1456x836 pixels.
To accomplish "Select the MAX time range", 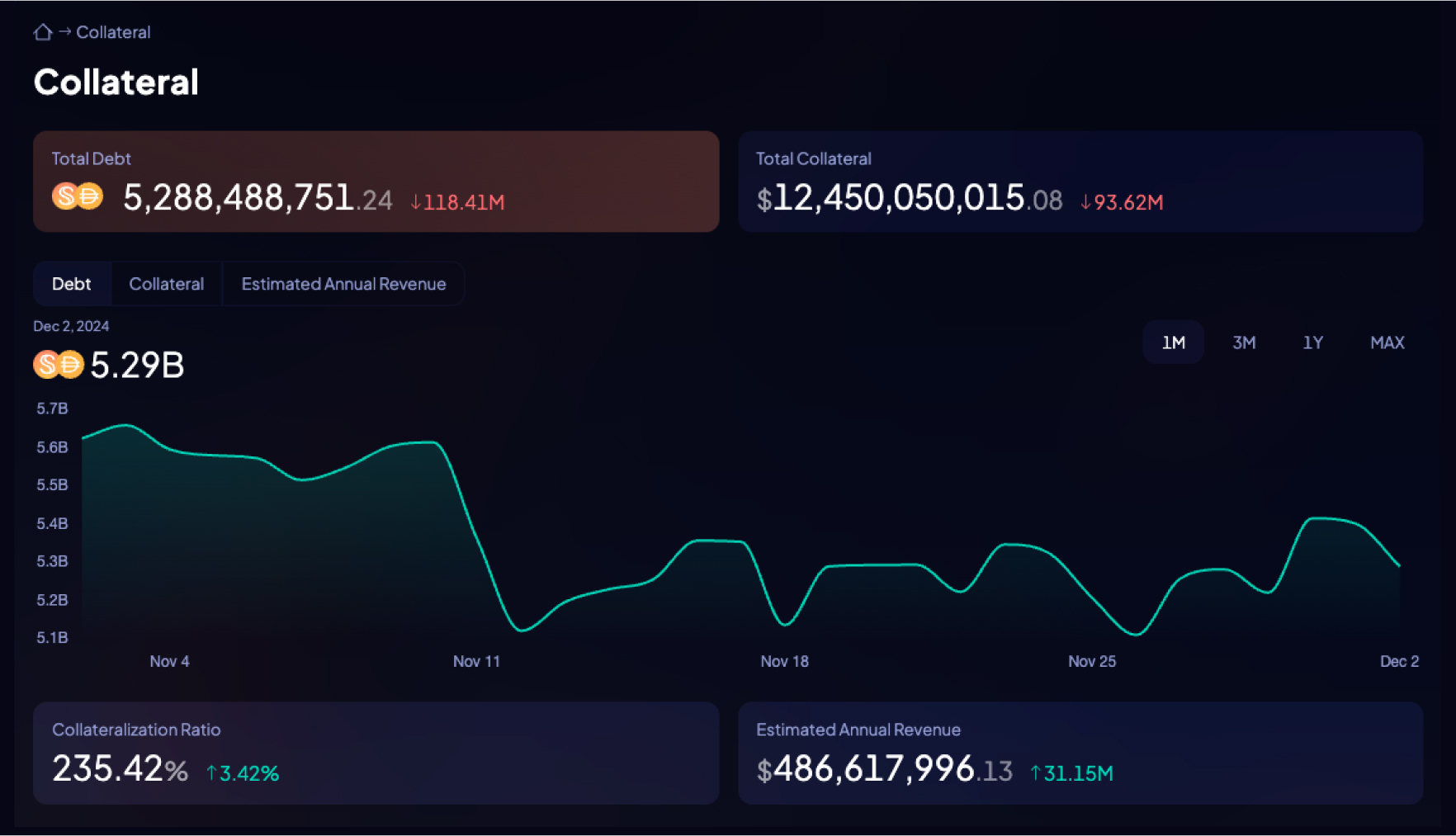I will point(1387,342).
